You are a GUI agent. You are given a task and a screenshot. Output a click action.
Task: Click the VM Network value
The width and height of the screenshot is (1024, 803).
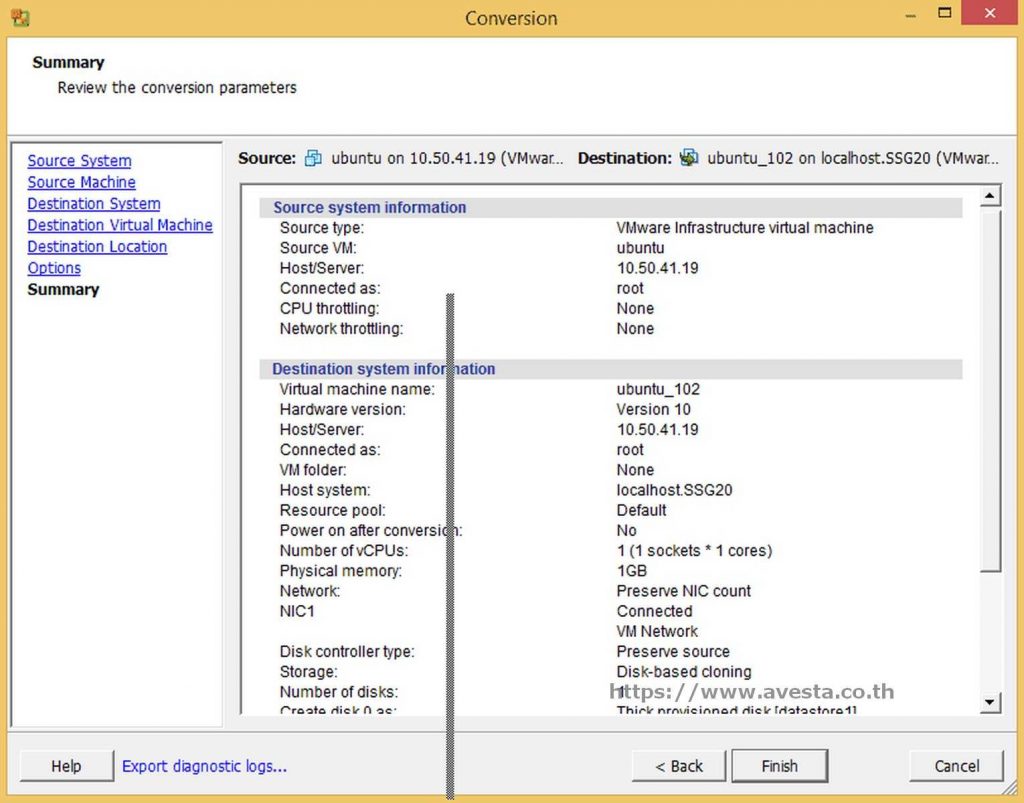(x=657, y=632)
